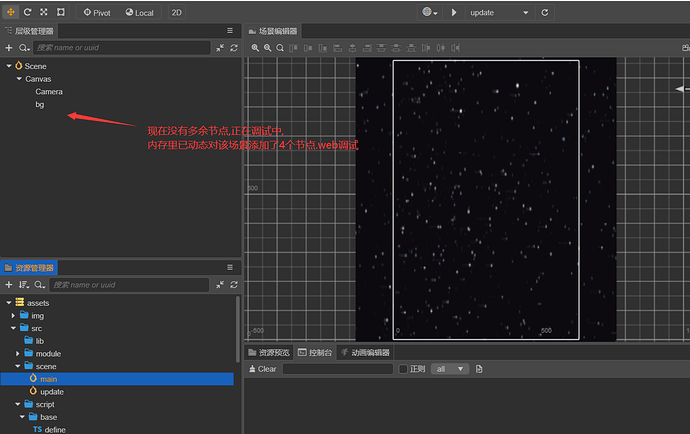Click the refresh preview icon beside update
Image resolution: width=690 pixels, height=434 pixels.
pos(545,12)
